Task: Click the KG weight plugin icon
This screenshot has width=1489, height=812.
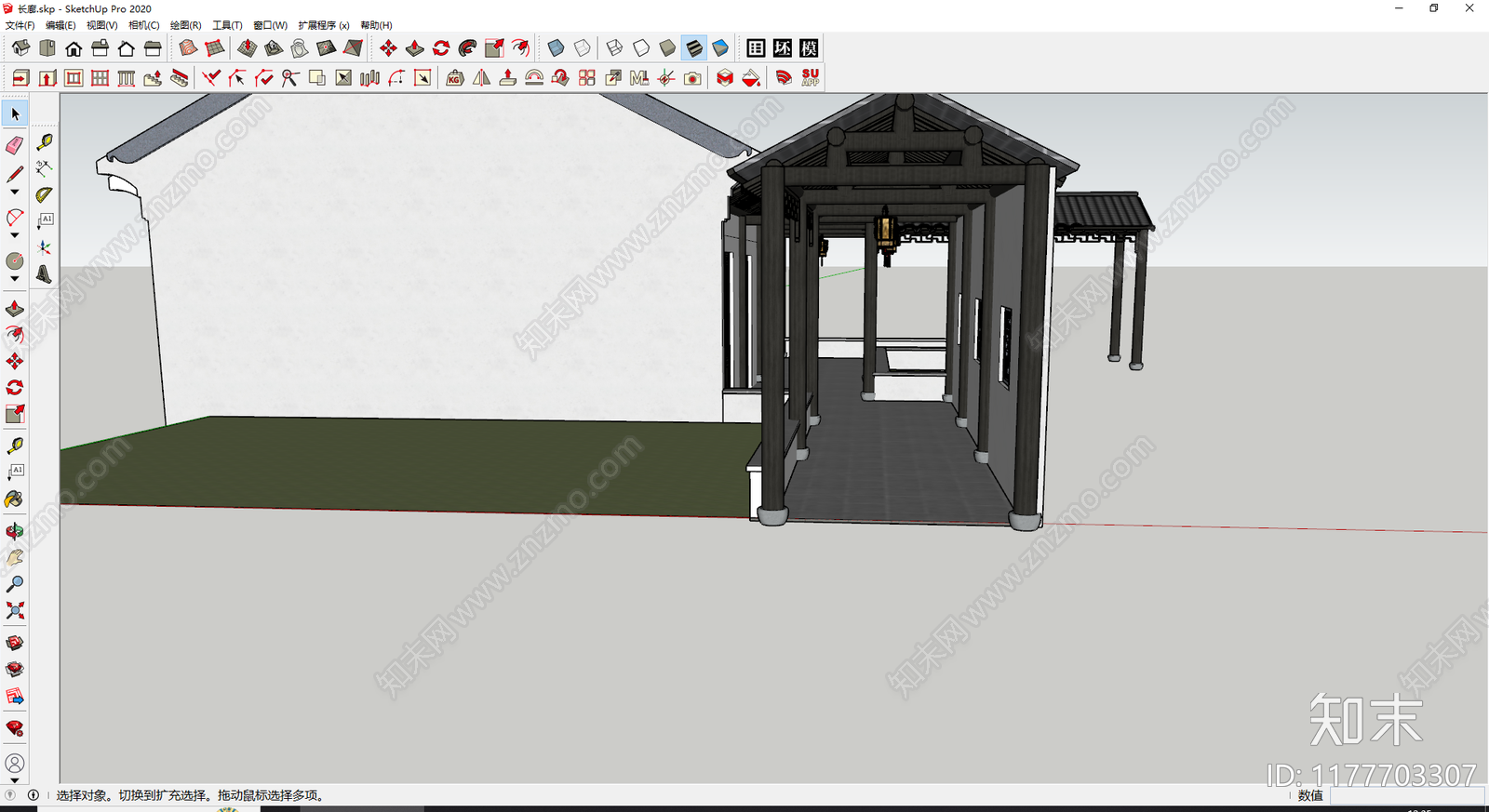Action: point(455,78)
